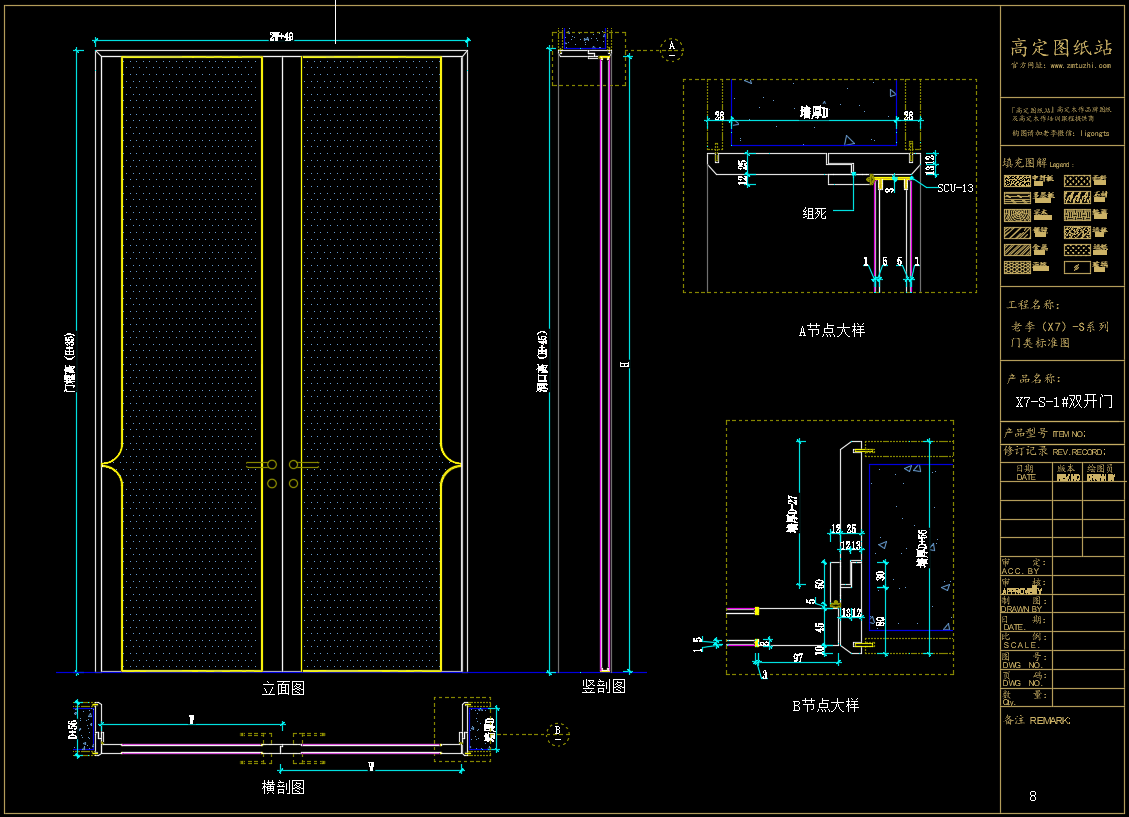Select the 组死 annotation text
Image resolution: width=1129 pixels, height=817 pixels.
point(816,212)
